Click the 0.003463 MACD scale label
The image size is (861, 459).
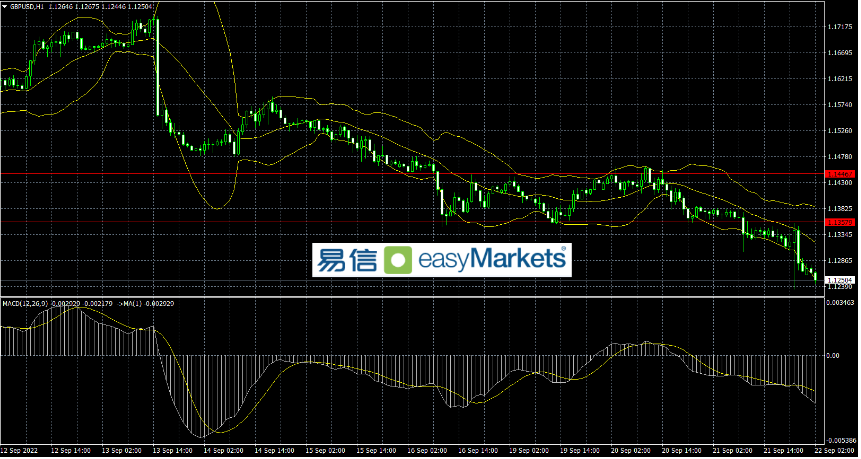[842, 302]
